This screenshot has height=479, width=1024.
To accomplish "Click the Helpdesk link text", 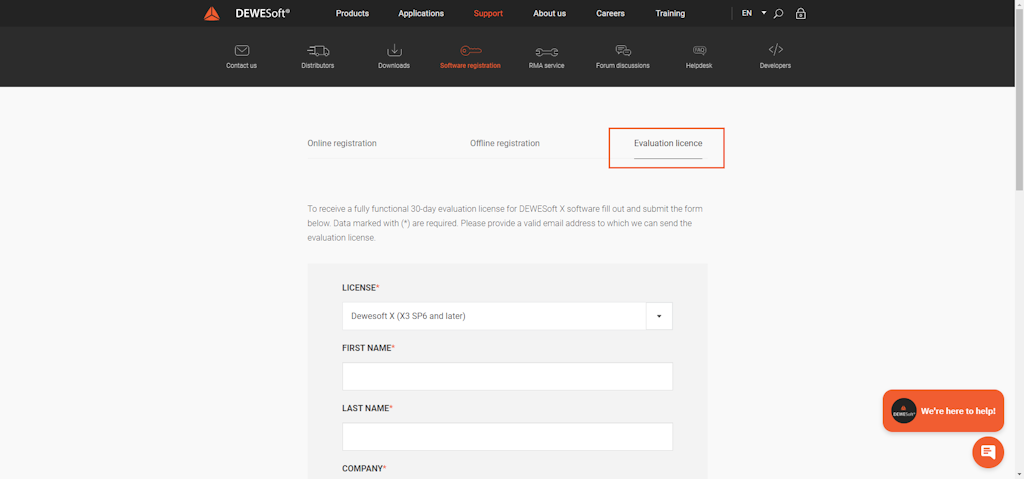I will (699, 65).
